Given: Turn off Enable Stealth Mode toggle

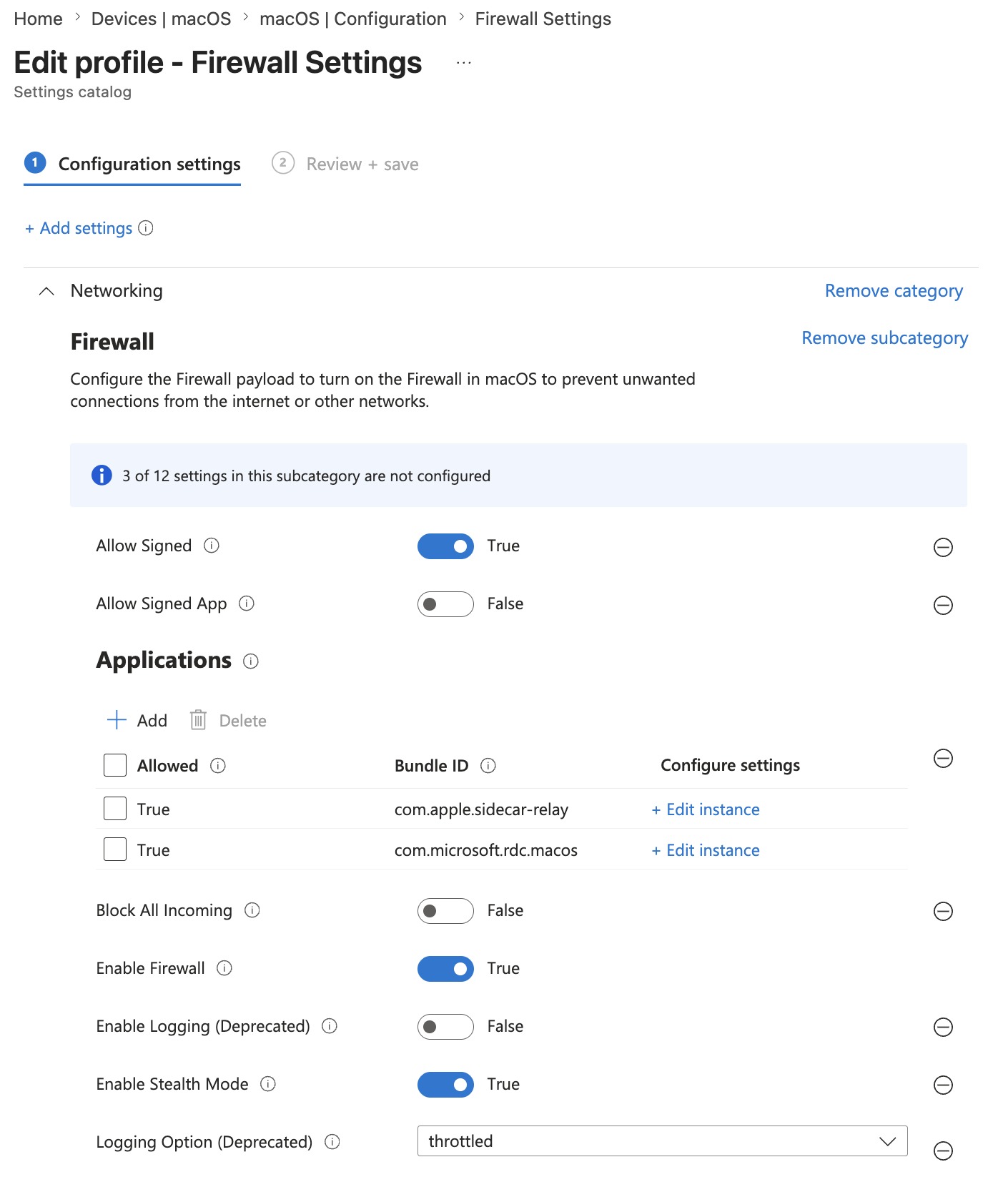Looking at the screenshot, I should (x=445, y=1085).
